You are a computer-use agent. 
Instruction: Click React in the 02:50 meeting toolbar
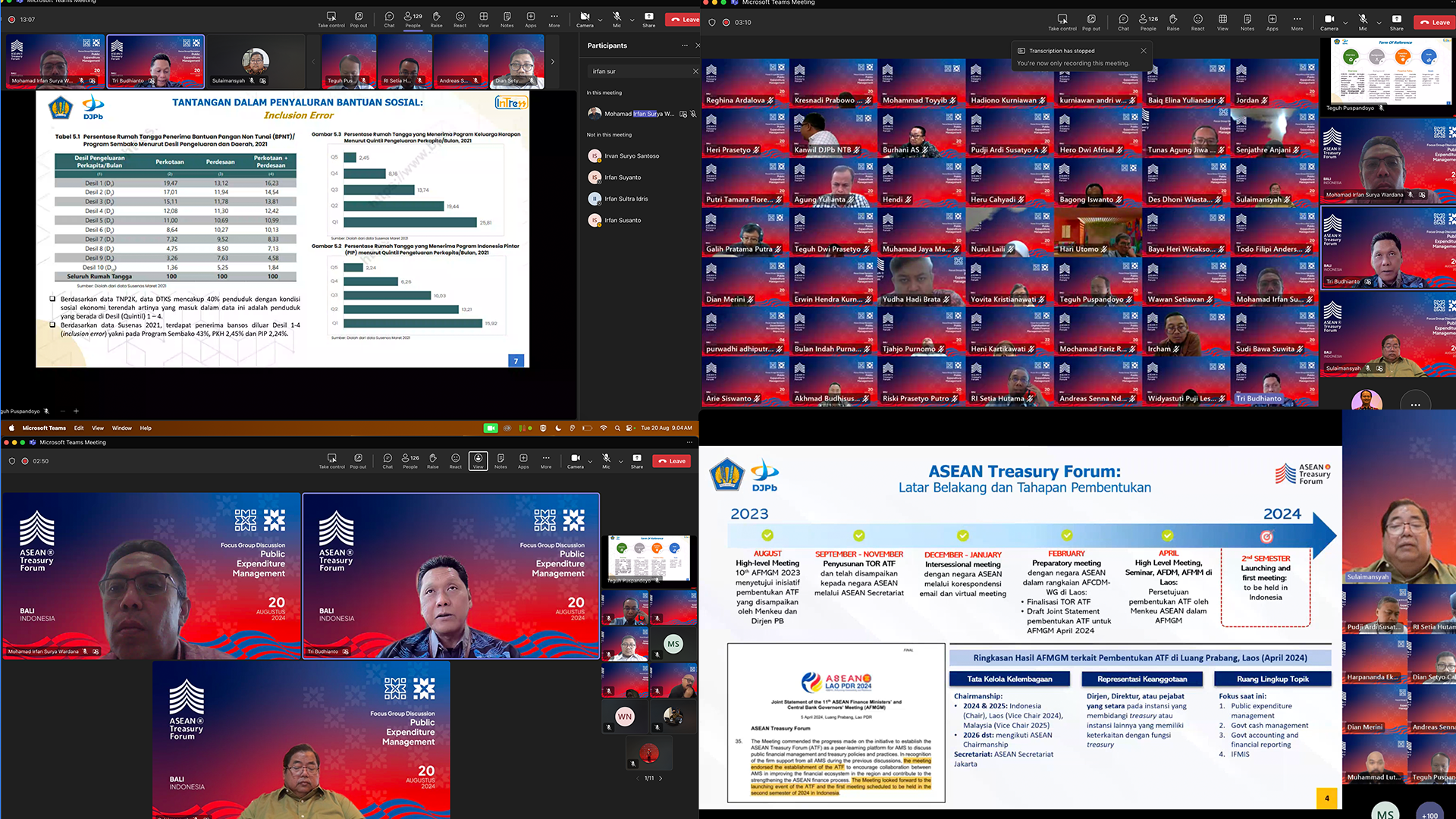coord(455,460)
